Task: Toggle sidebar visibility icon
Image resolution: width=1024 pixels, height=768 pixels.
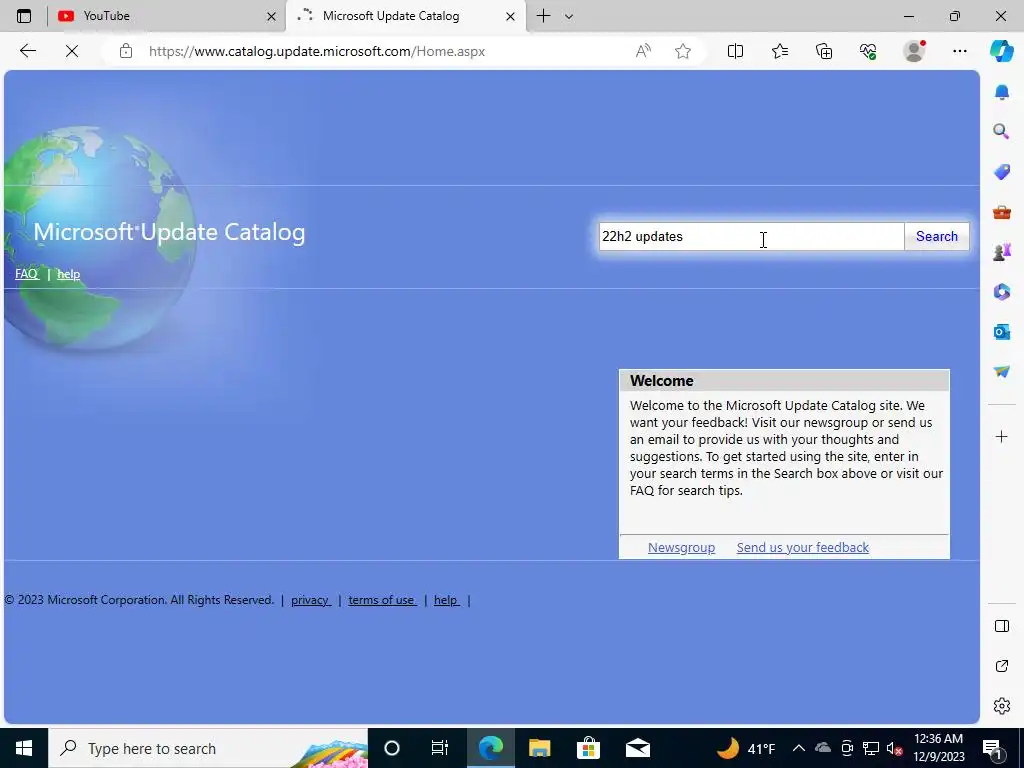Action: click(1002, 626)
